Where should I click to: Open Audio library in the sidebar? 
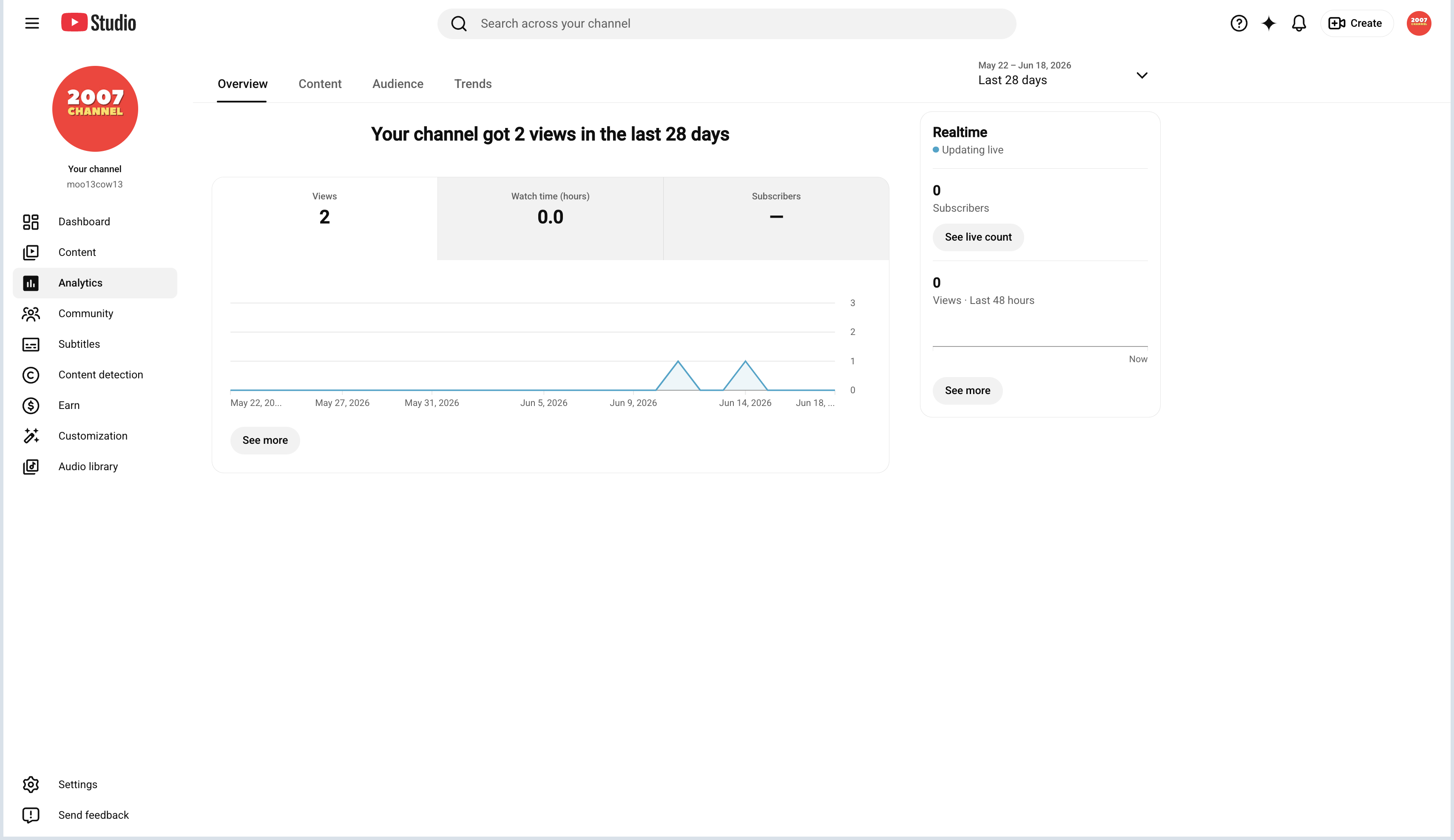(95, 466)
